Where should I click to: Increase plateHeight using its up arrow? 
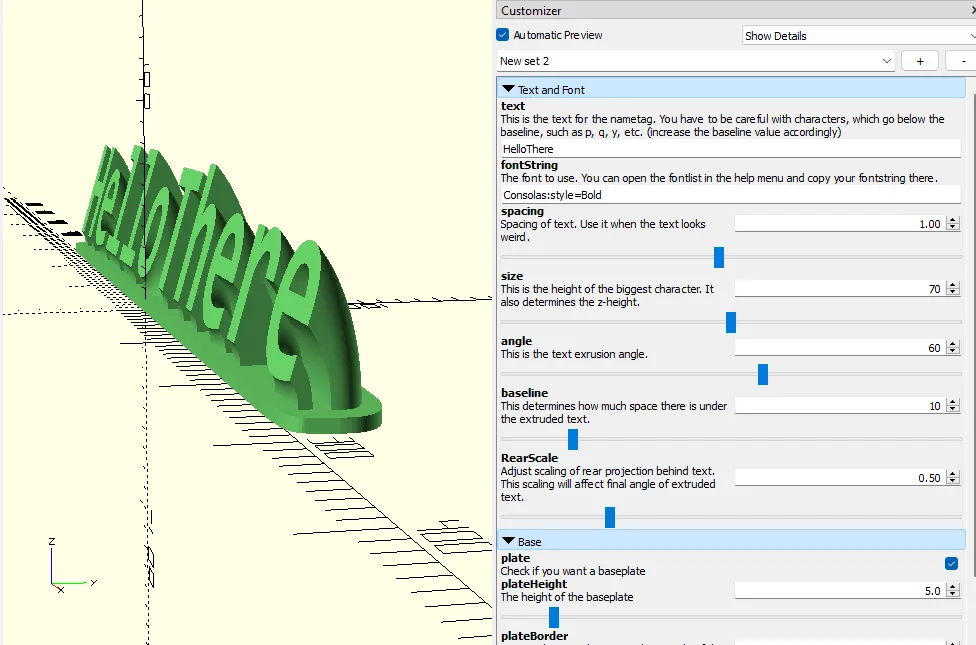951,586
